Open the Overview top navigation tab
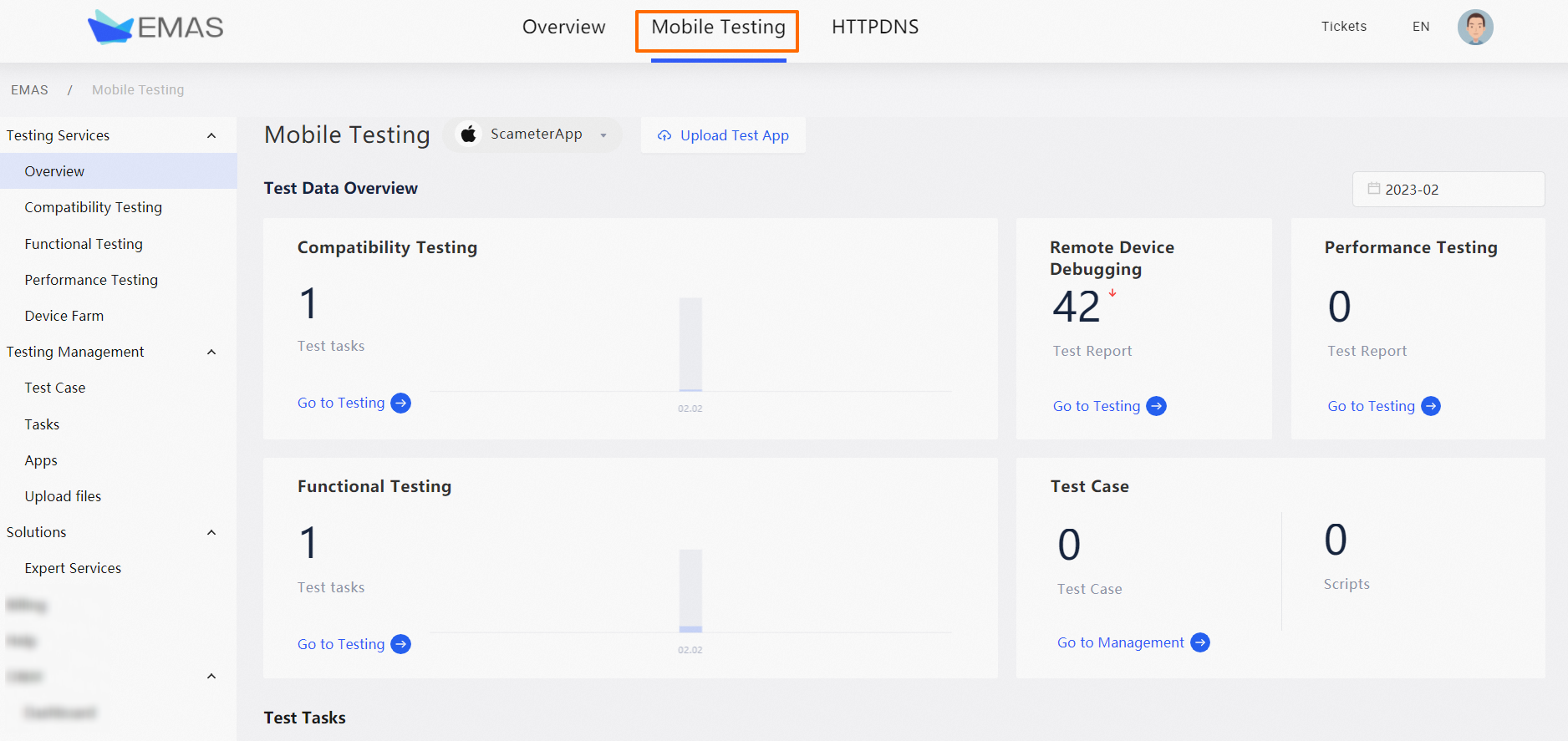This screenshot has height=741, width=1568. [563, 28]
